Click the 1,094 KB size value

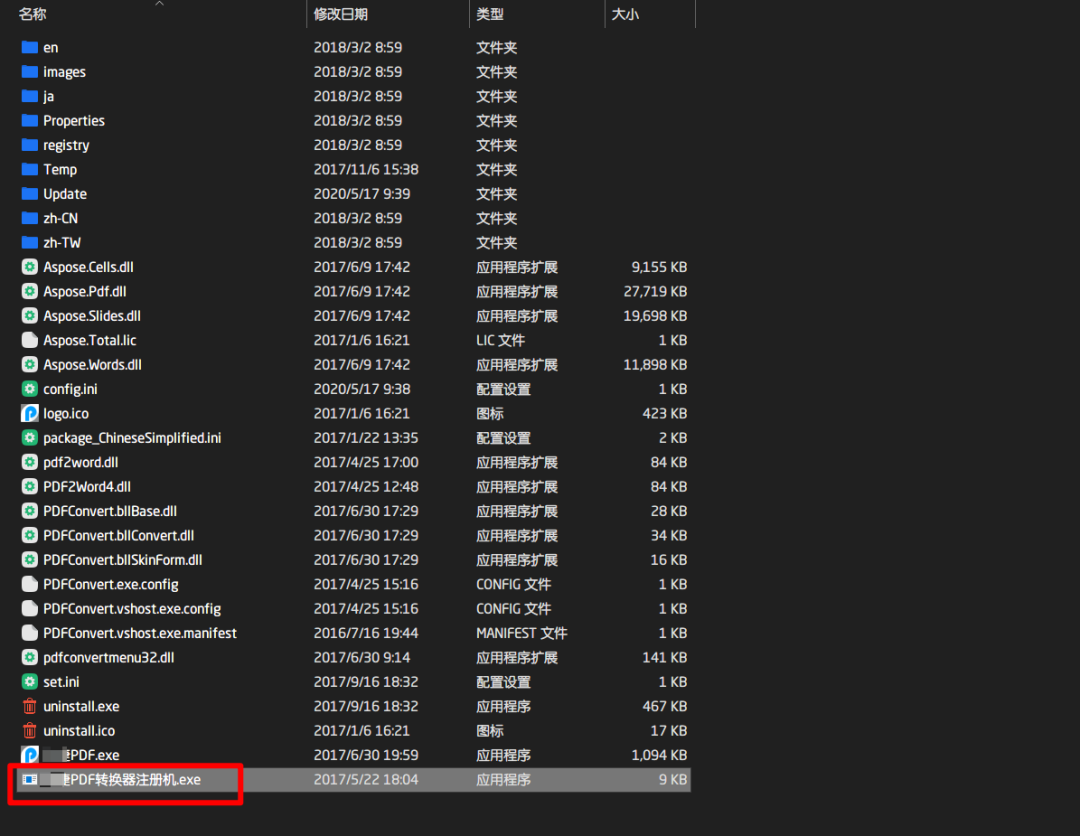click(x=659, y=755)
